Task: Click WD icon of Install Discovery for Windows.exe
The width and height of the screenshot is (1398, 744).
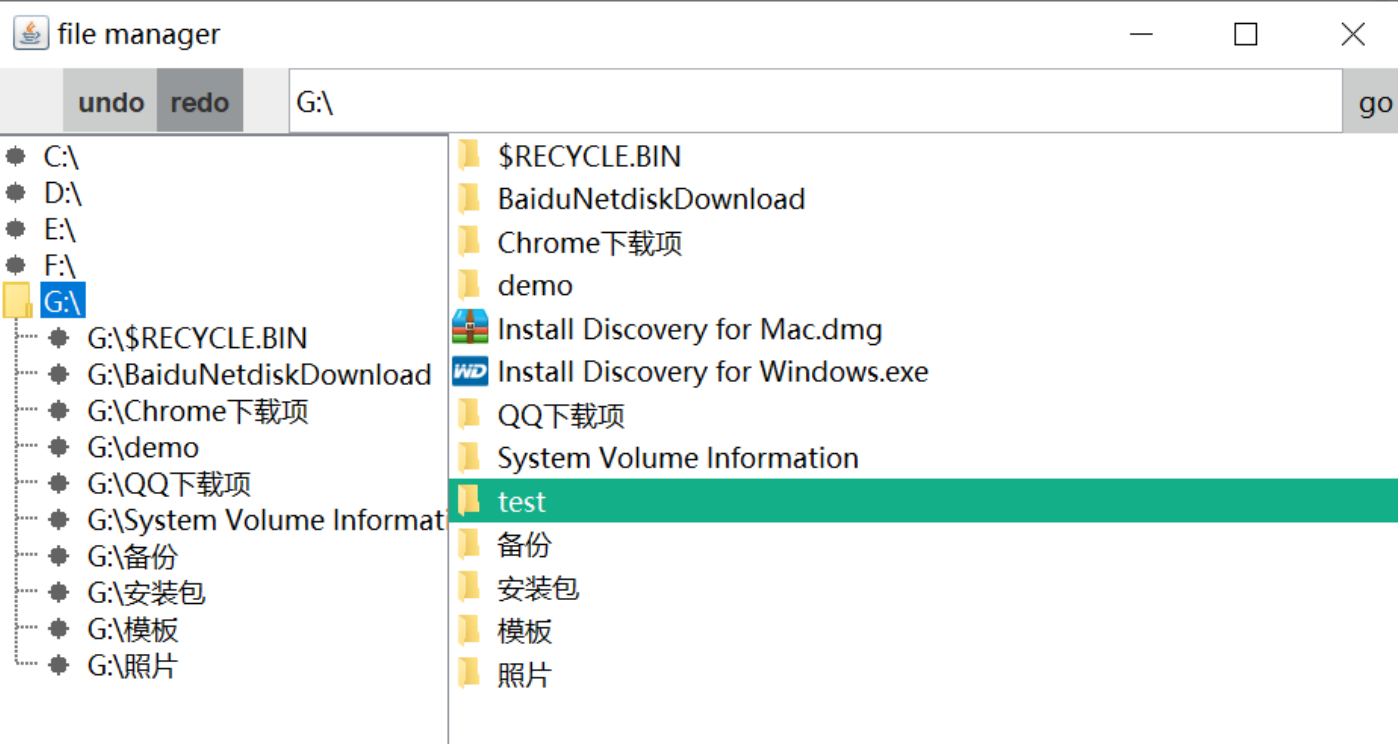Action: click(470, 372)
